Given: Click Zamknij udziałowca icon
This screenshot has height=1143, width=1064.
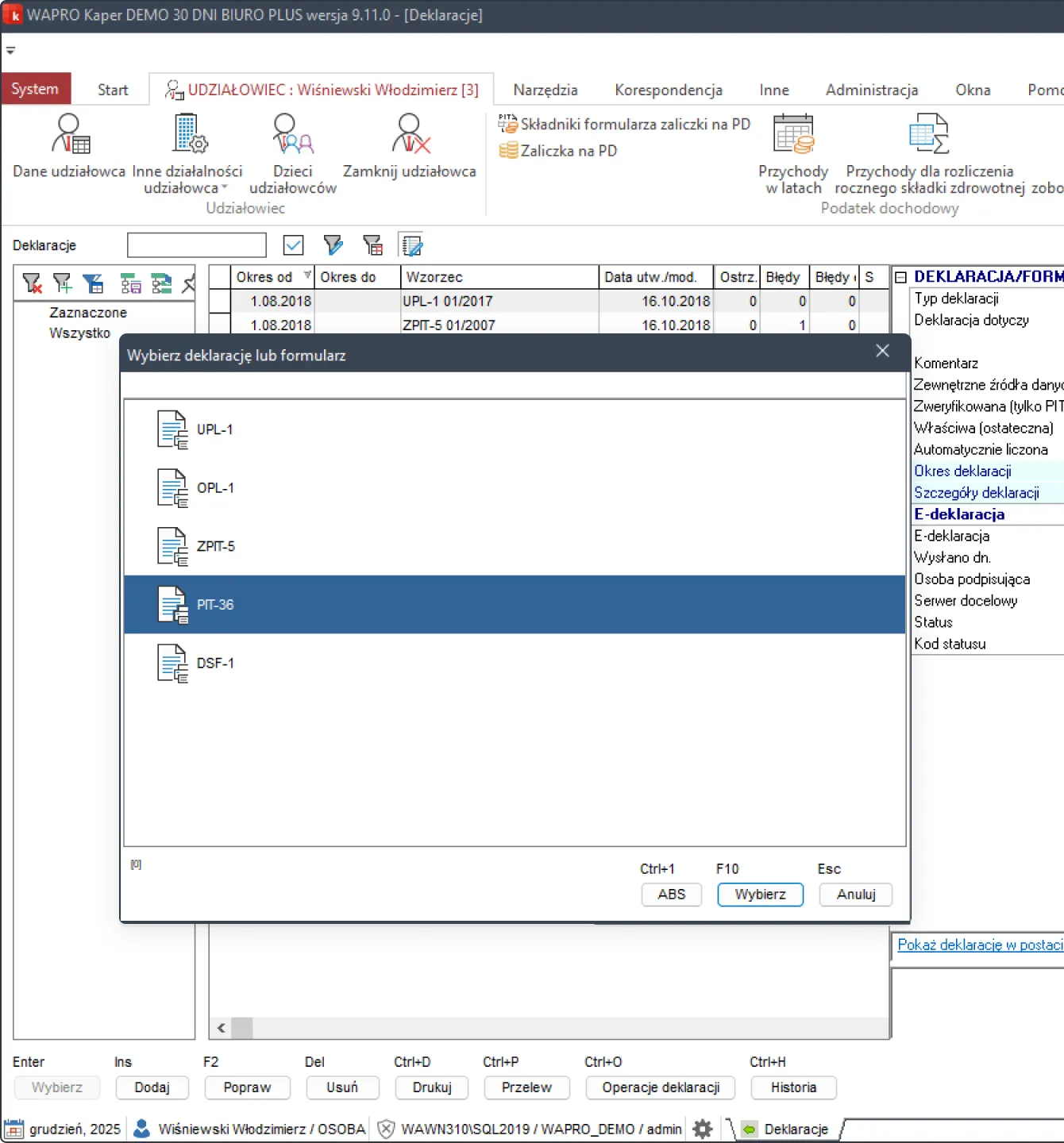Looking at the screenshot, I should point(410,133).
